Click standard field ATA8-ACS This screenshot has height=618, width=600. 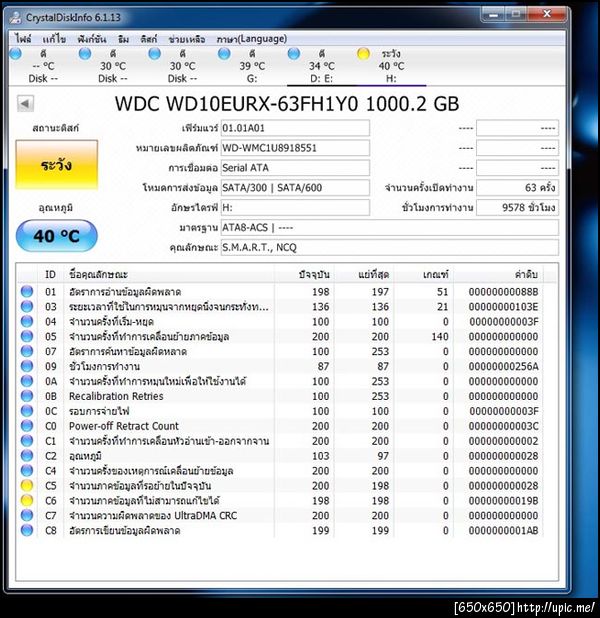pos(389,227)
